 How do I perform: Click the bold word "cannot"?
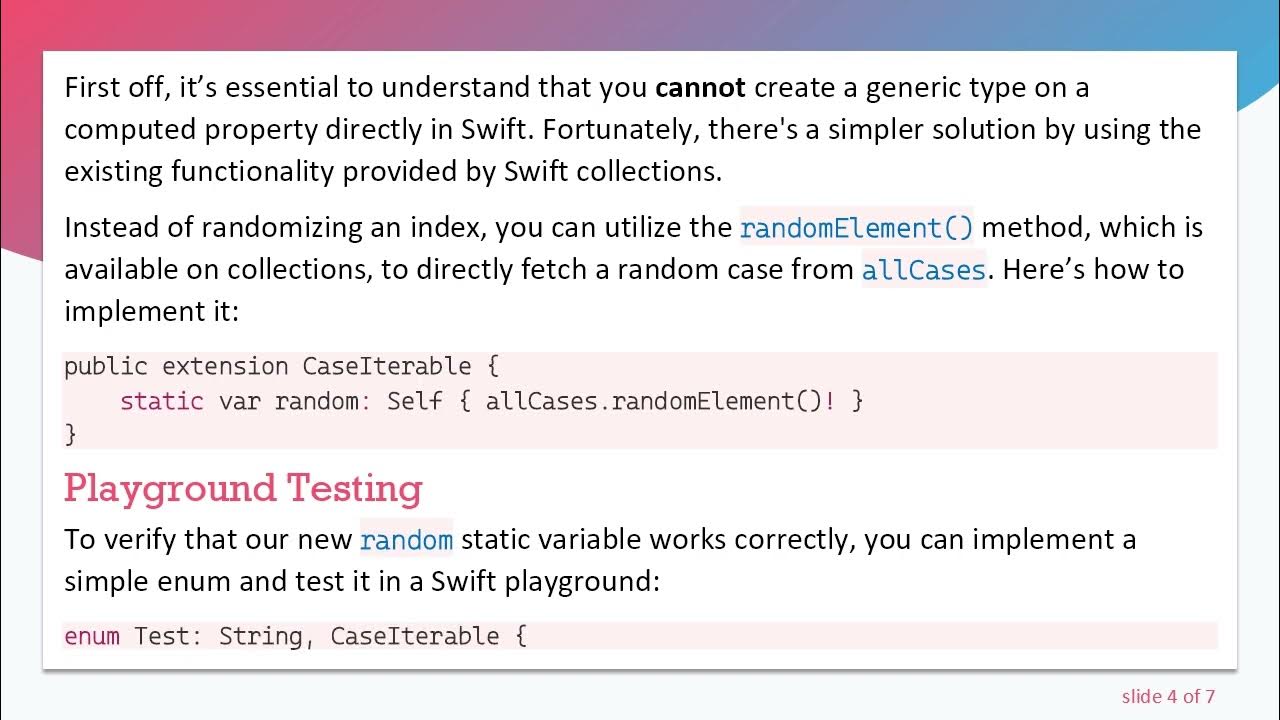pos(700,88)
